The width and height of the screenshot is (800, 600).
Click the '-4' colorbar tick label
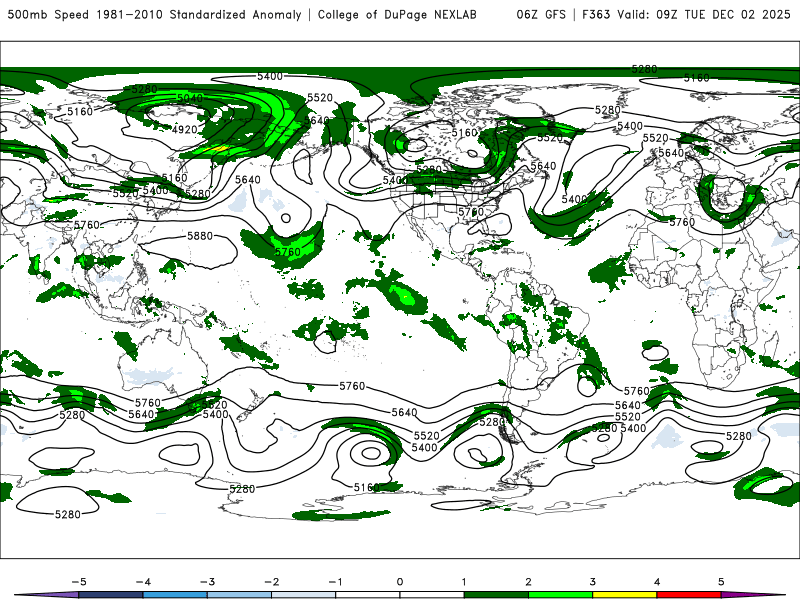pyautogui.click(x=143, y=582)
